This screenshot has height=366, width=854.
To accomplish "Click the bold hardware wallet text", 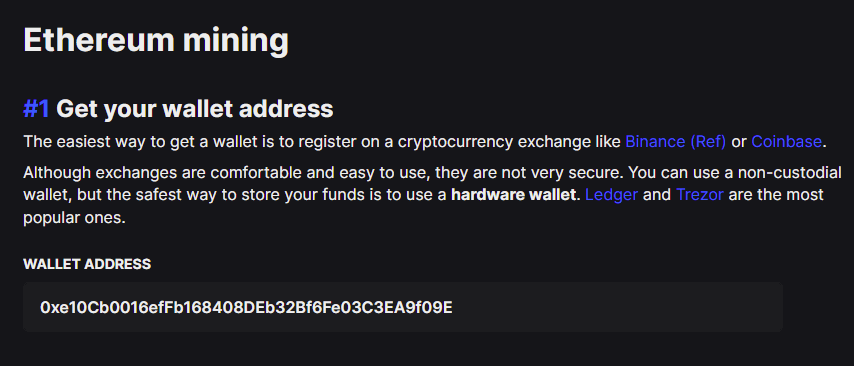I will pos(514,195).
